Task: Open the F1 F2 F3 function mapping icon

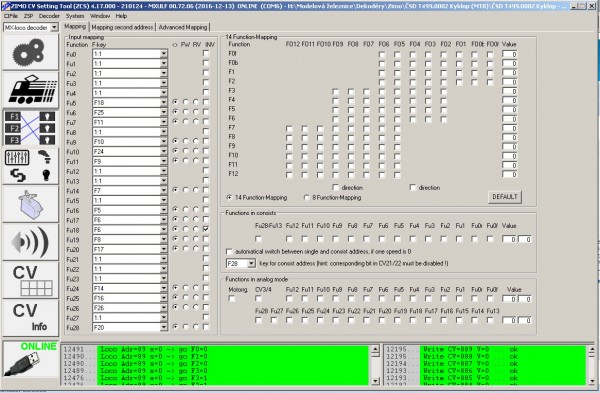Action: 31,128
